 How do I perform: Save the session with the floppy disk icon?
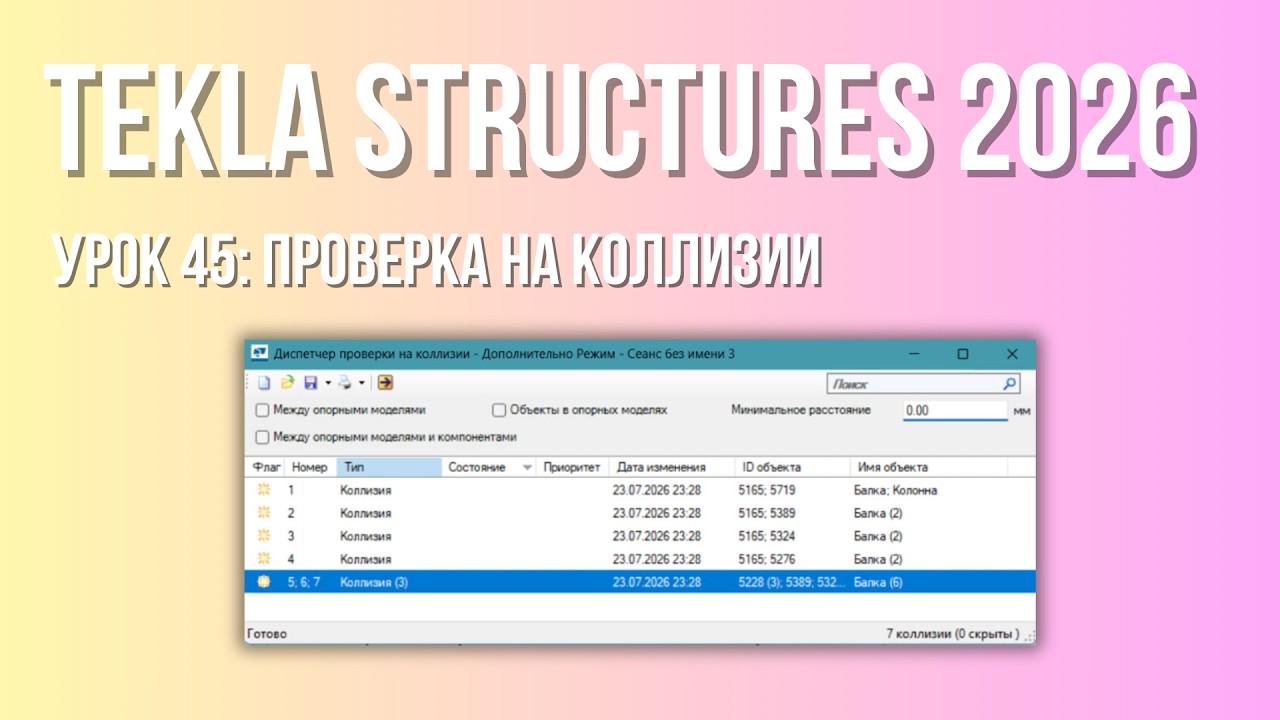(310, 382)
